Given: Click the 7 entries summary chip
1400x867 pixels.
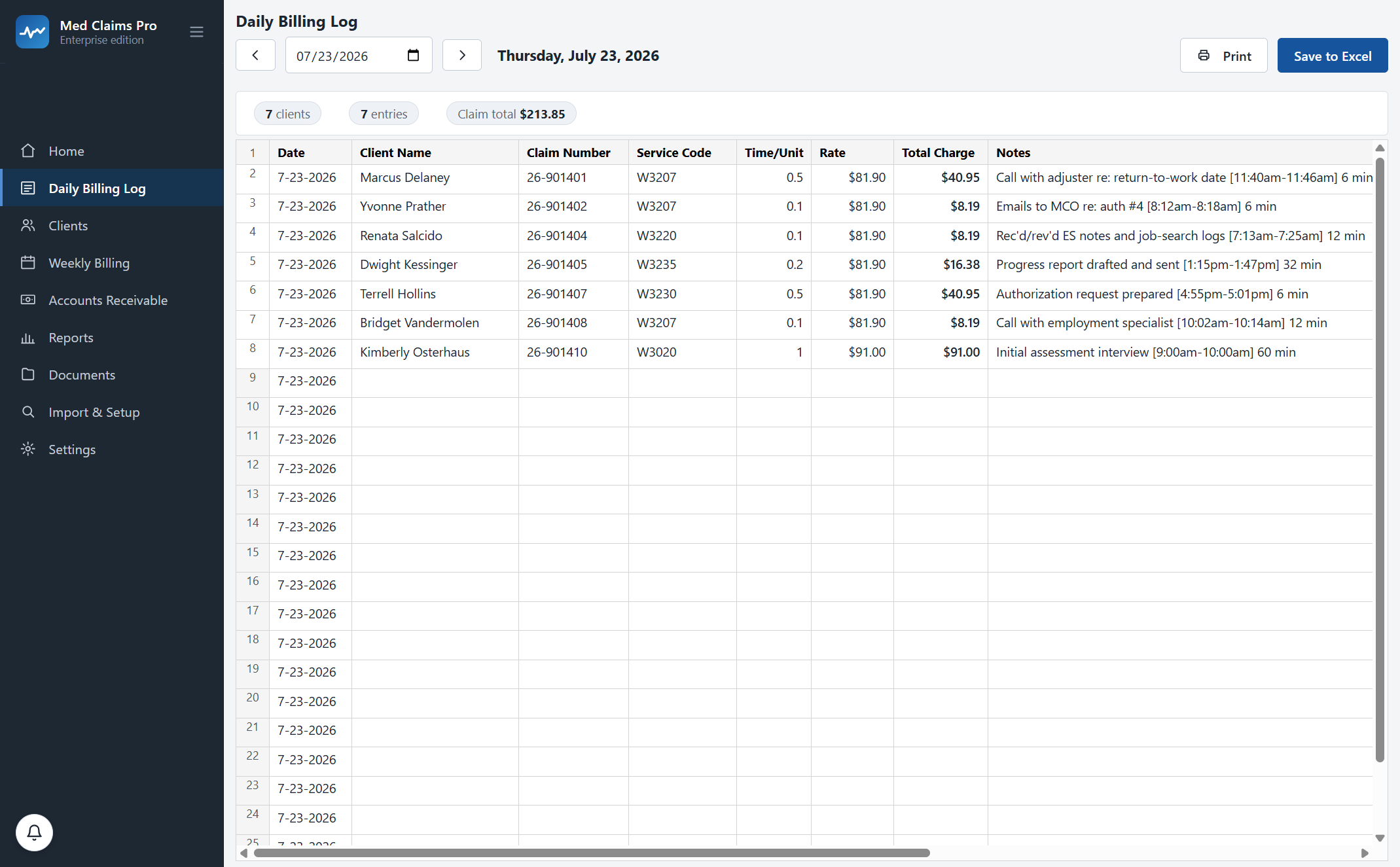Looking at the screenshot, I should 384,114.
